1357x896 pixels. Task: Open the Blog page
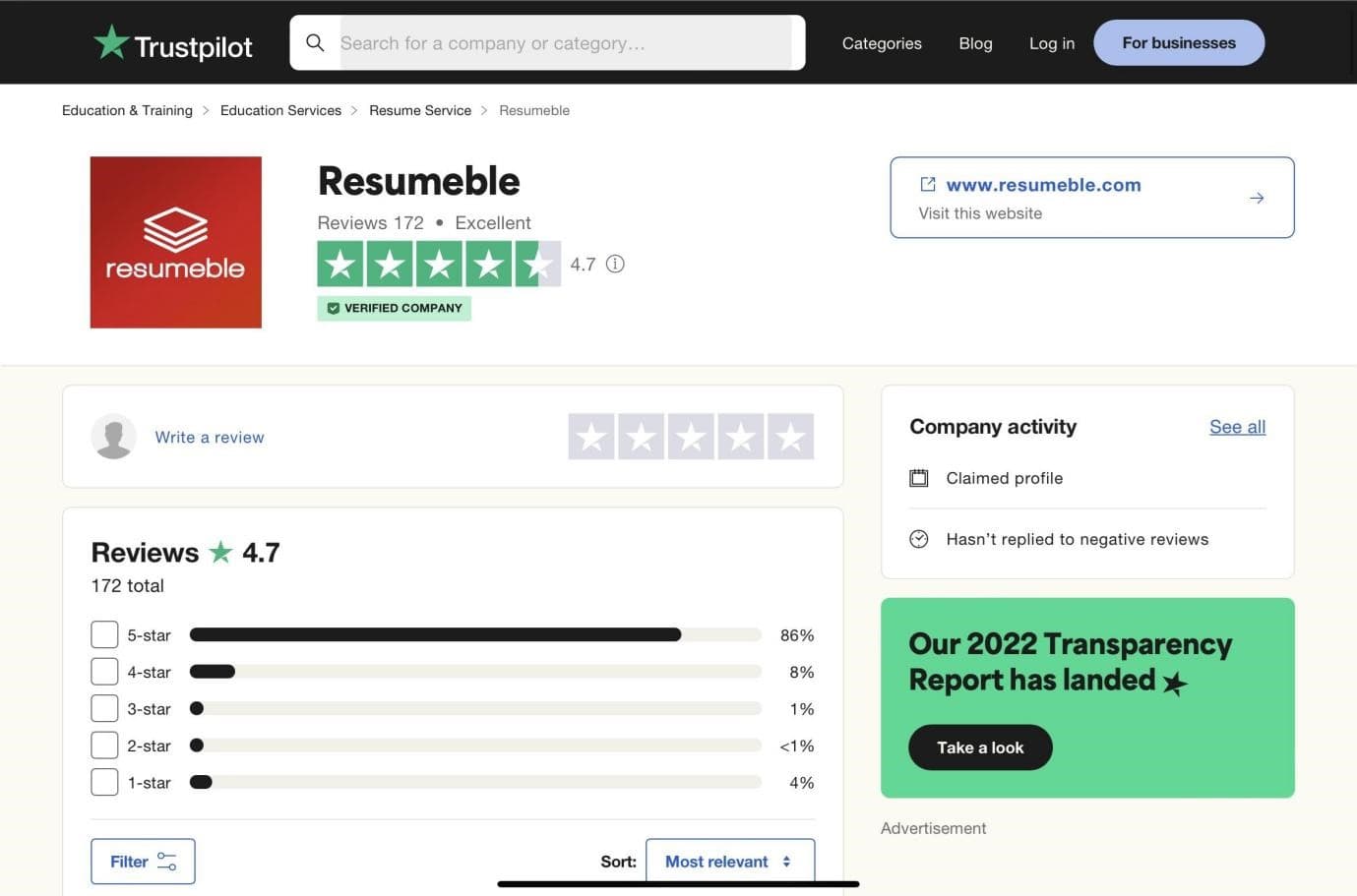(x=975, y=43)
